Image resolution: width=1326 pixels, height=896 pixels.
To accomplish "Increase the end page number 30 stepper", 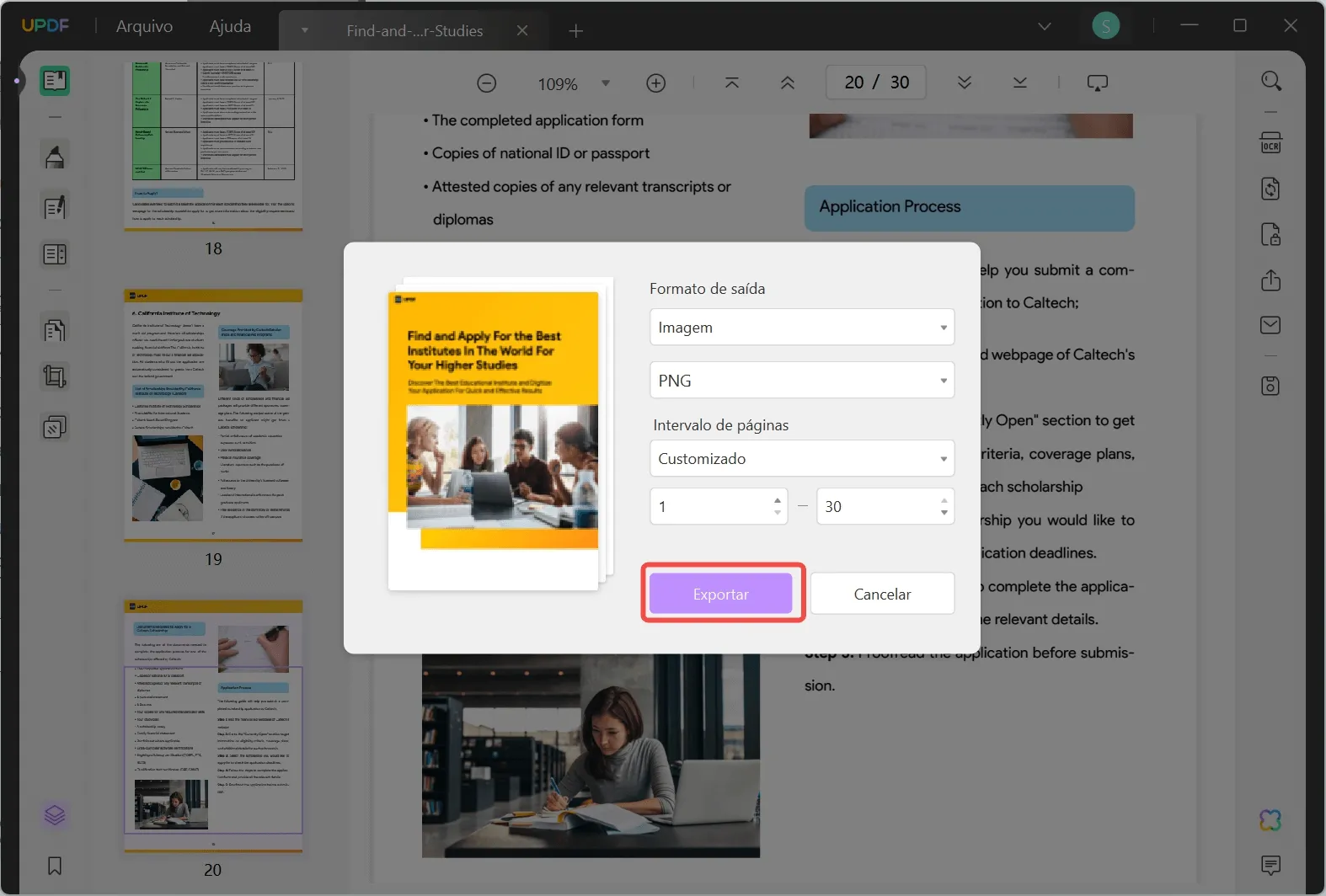I will [944, 500].
